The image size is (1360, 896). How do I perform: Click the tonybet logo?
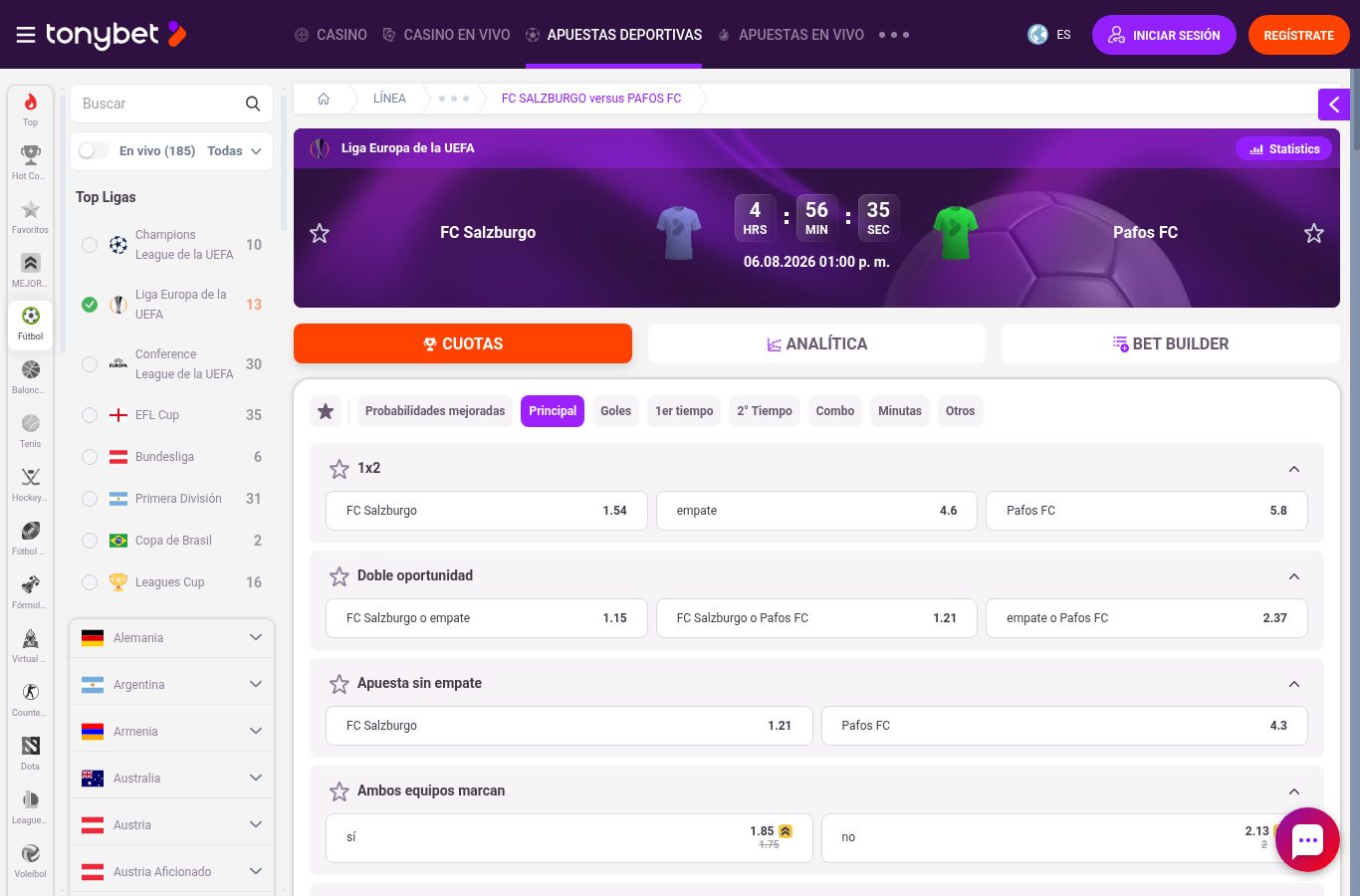(x=115, y=35)
